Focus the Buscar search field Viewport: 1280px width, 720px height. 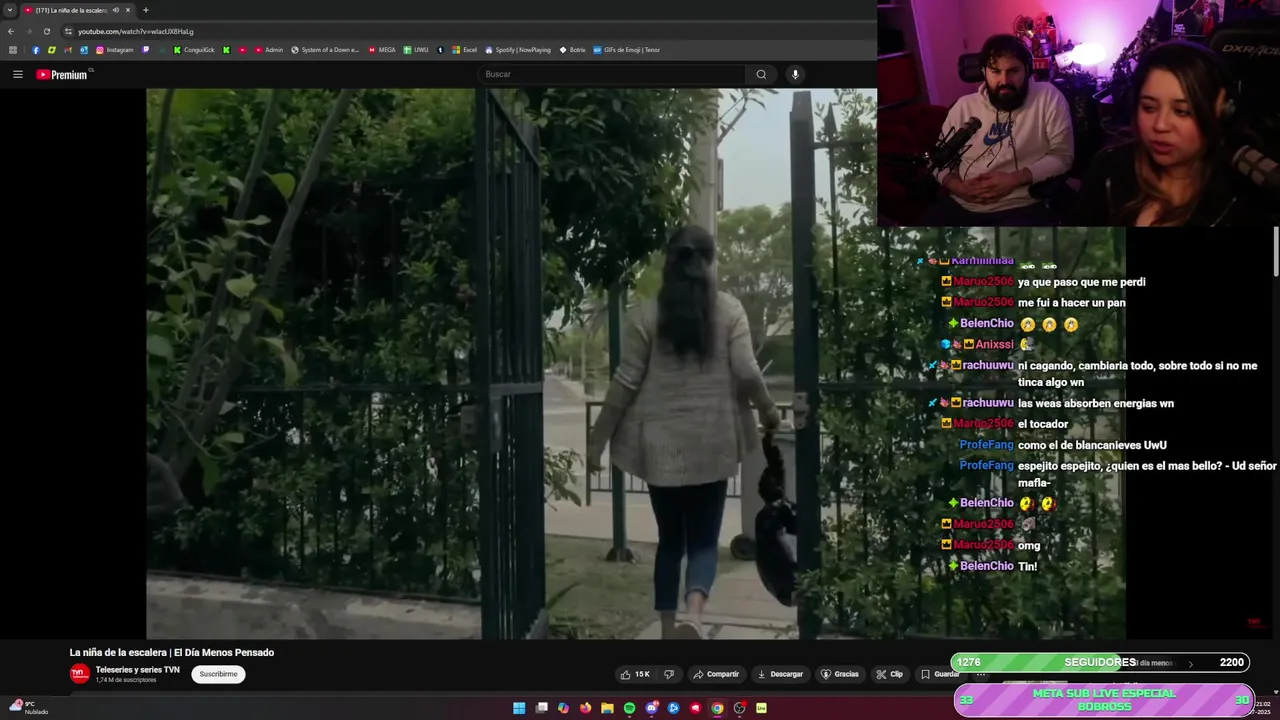[612, 74]
